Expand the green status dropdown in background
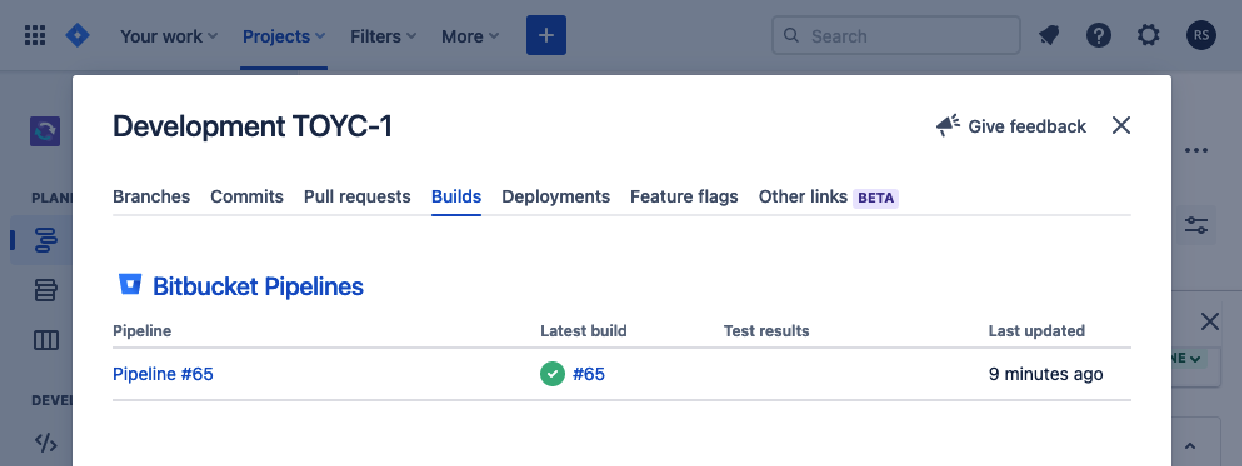 coord(1189,357)
